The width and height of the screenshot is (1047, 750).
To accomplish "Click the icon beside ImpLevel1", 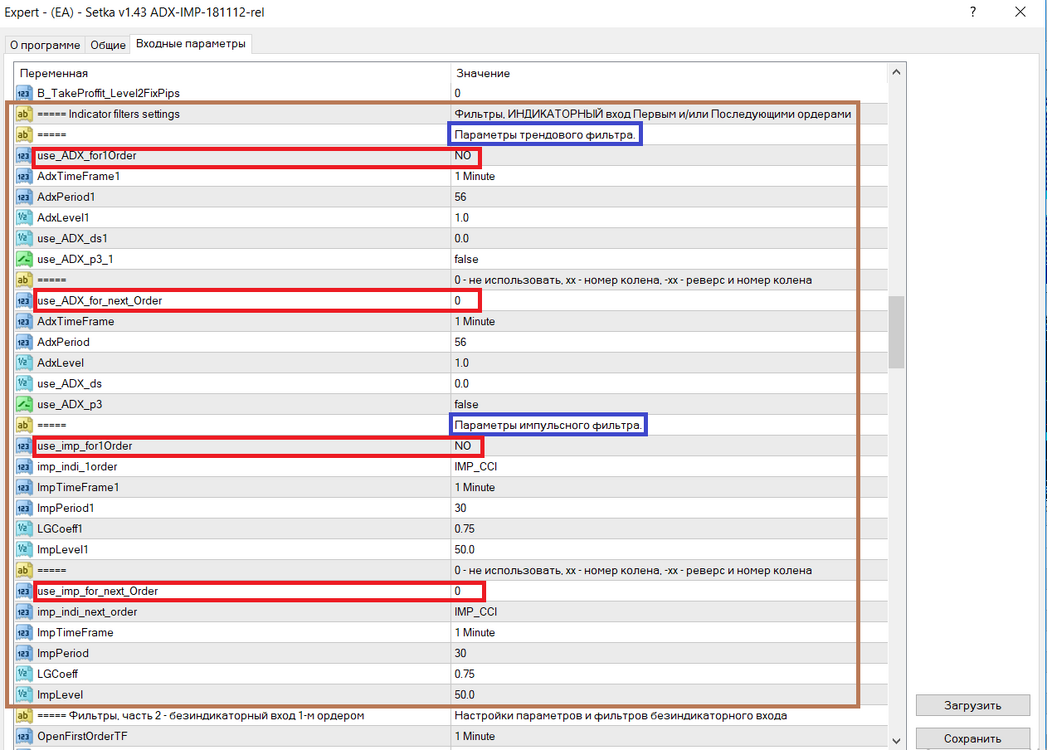I will click(24, 550).
